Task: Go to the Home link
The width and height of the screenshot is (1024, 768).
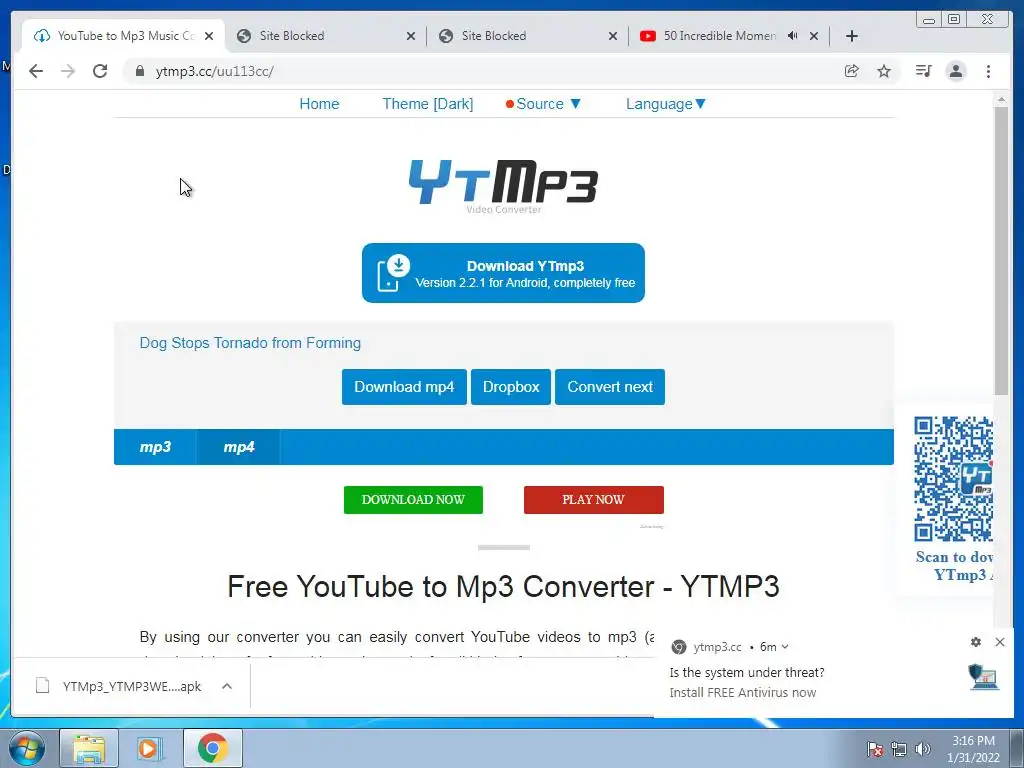Action: [x=319, y=104]
